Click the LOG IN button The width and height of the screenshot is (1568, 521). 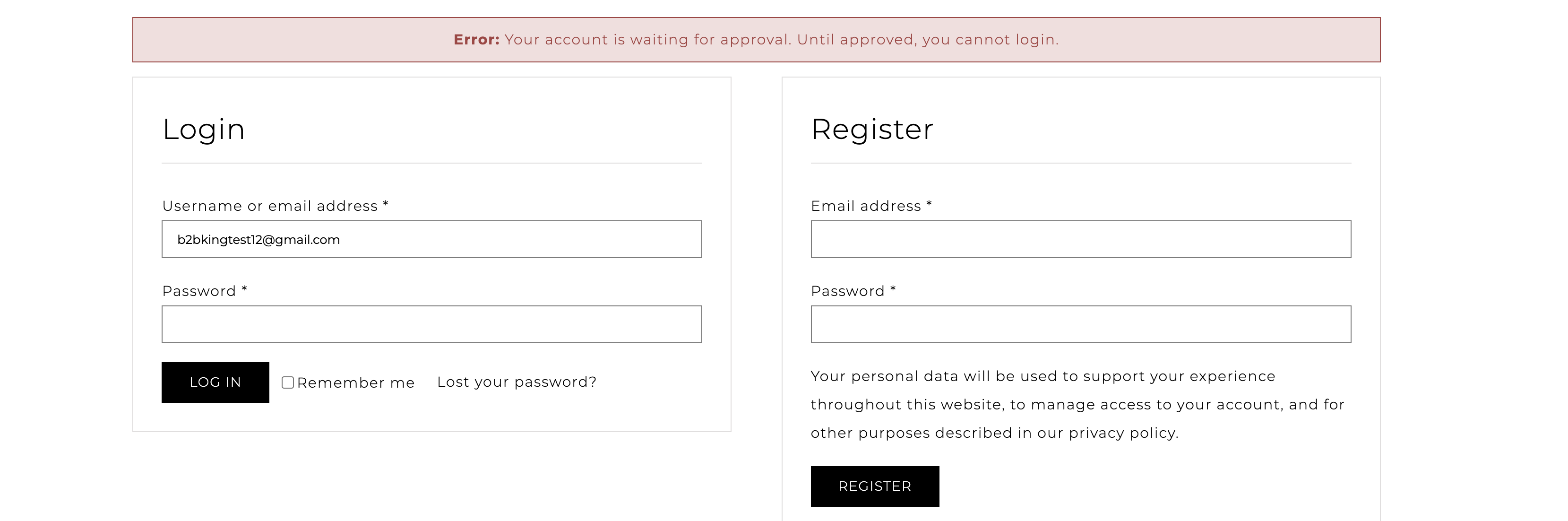215,382
